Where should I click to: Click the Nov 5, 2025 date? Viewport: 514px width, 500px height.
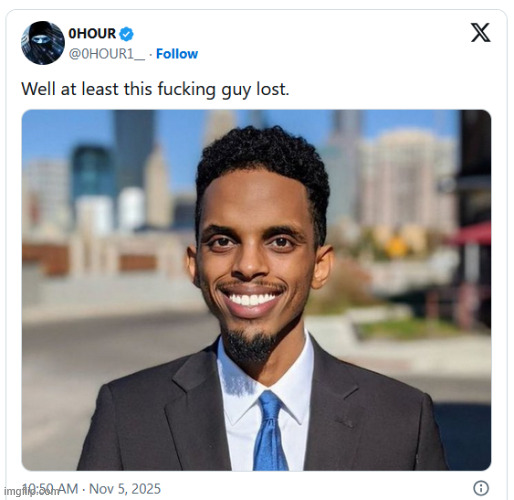pyautogui.click(x=125, y=489)
